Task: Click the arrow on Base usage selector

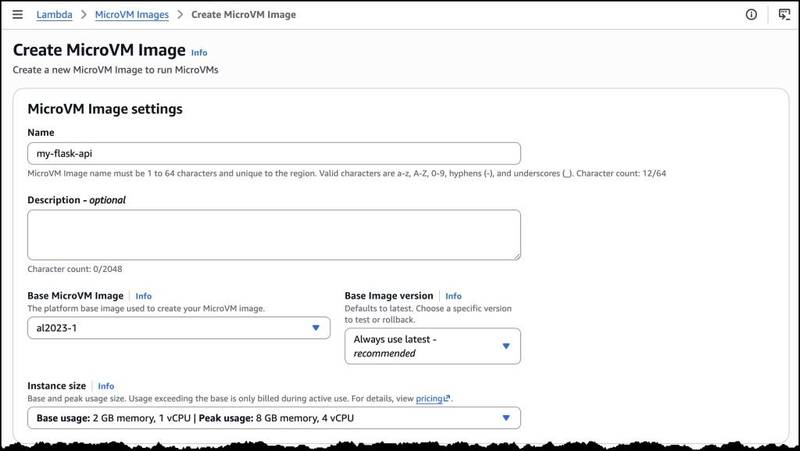Action: click(x=506, y=418)
